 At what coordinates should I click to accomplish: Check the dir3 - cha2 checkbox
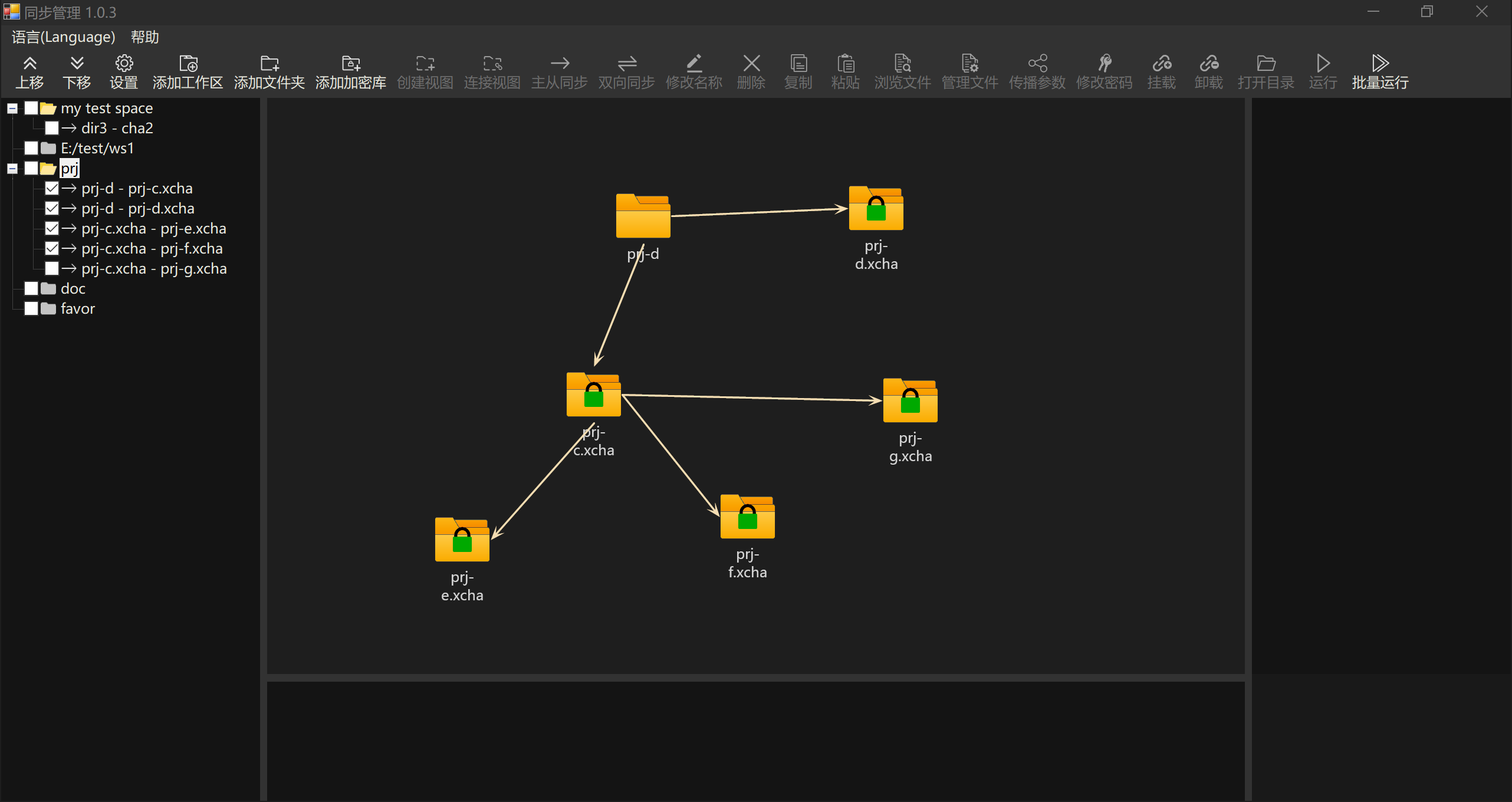[x=52, y=128]
